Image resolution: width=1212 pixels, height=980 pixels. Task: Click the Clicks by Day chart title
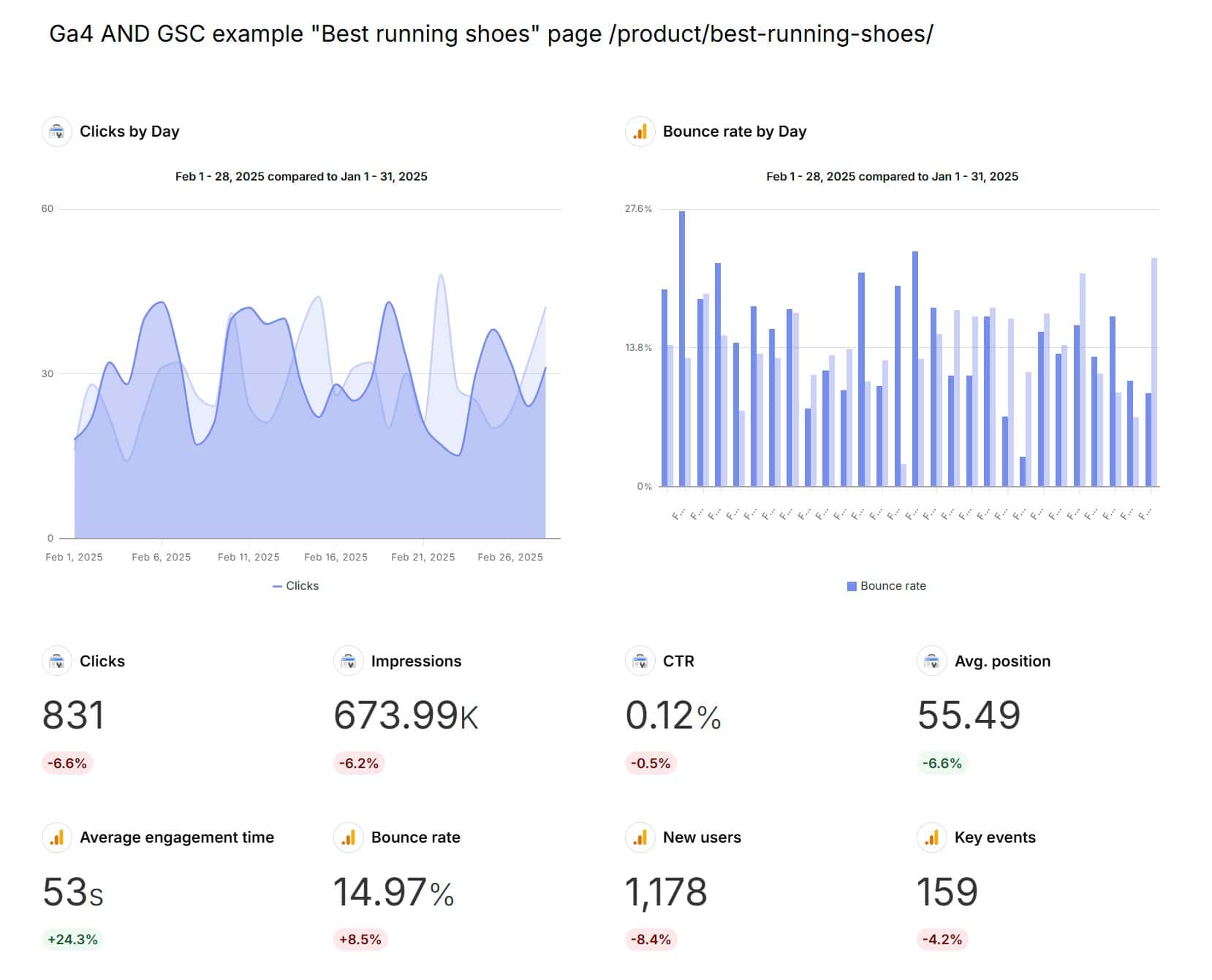tap(130, 132)
